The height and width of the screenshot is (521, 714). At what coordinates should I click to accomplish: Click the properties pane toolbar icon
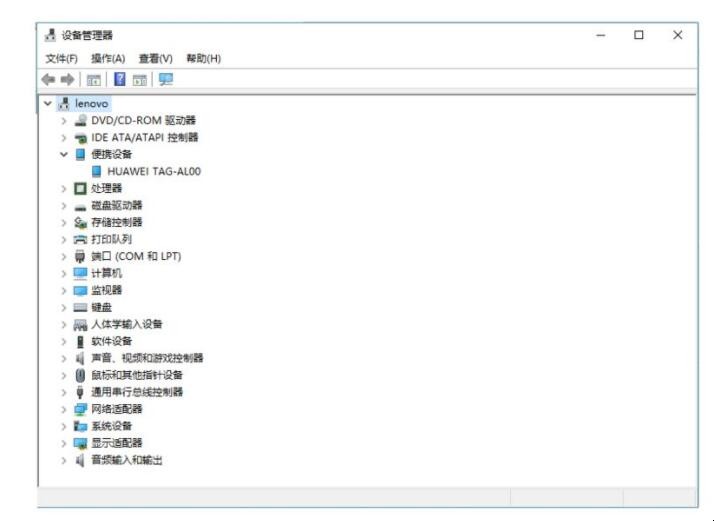point(140,80)
